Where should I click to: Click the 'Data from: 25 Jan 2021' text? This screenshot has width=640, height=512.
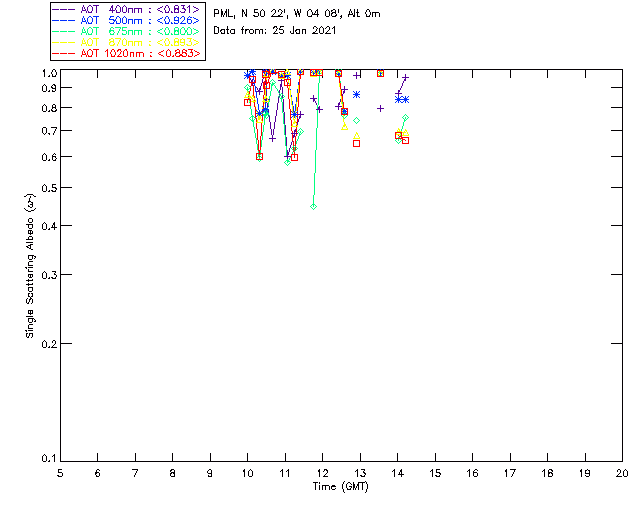275,31
